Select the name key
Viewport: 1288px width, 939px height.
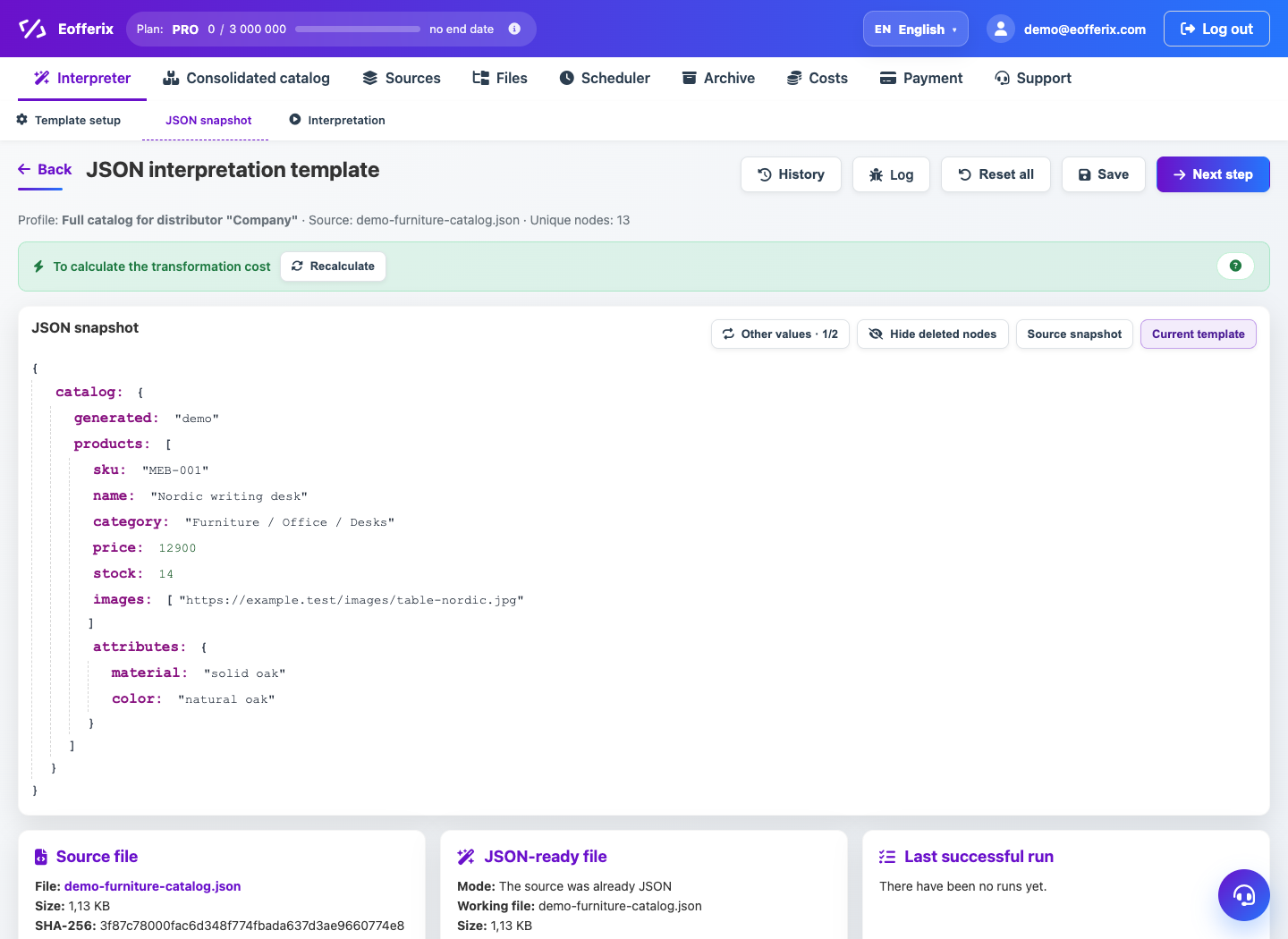[x=114, y=495]
